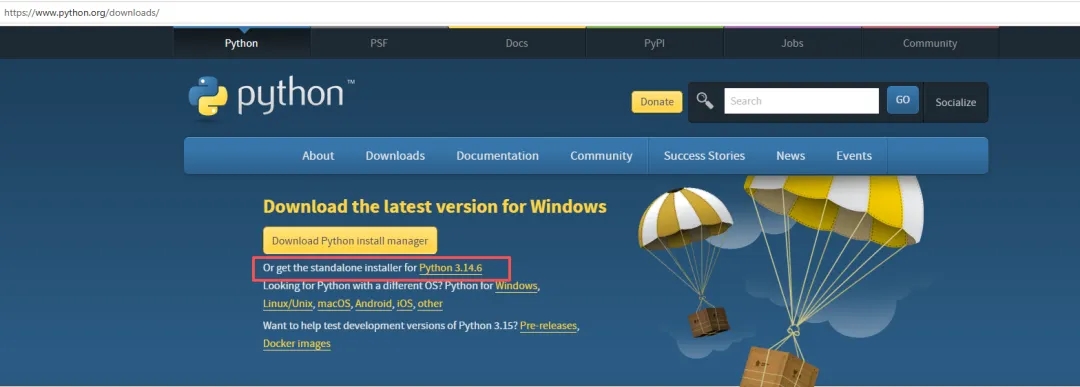Screen dimensions: 1080x387
Task: Open the About navigation menu
Action: coord(318,156)
